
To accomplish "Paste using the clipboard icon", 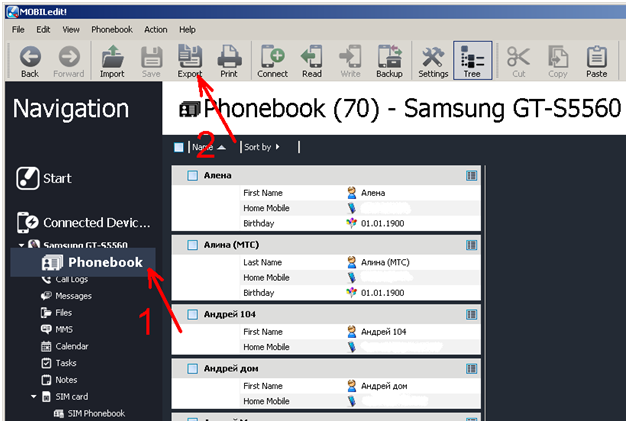I will pos(597,61).
